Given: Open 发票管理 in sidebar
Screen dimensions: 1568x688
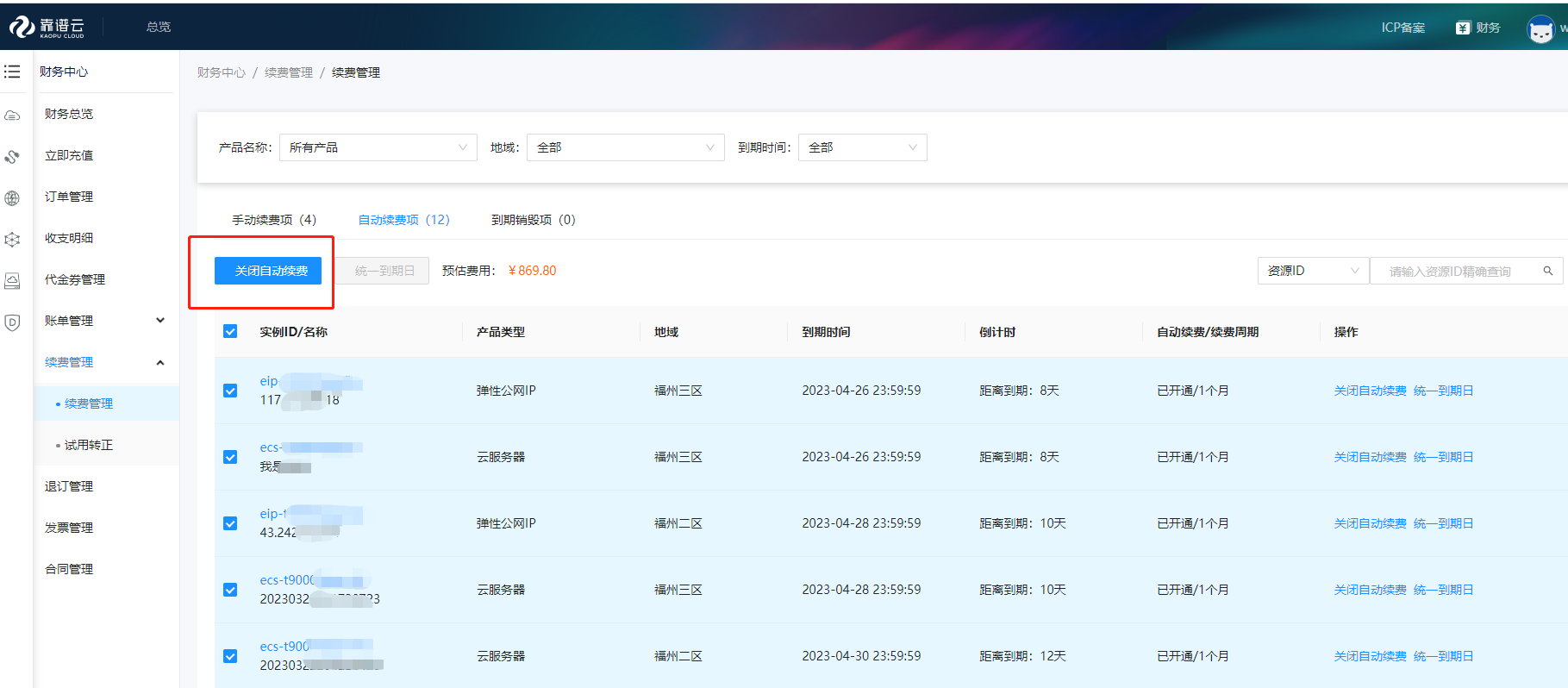Looking at the screenshot, I should 69,528.
